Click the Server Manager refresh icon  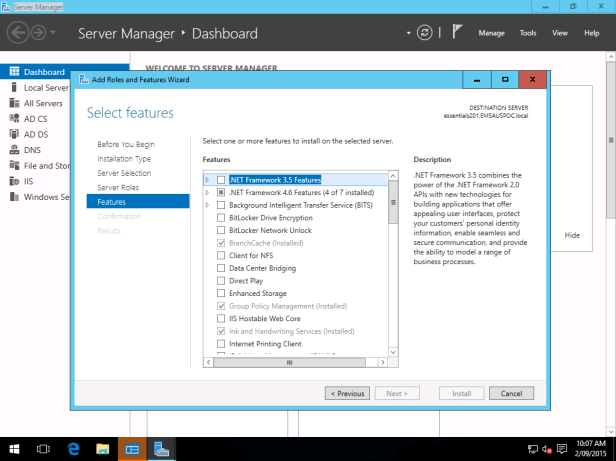coord(426,33)
